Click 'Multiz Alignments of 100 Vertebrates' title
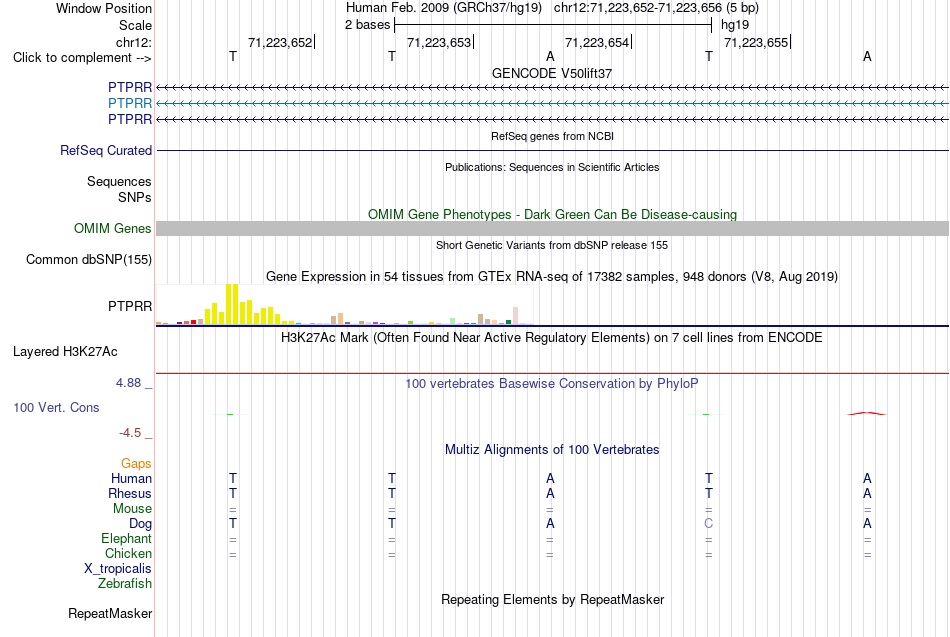 point(552,450)
